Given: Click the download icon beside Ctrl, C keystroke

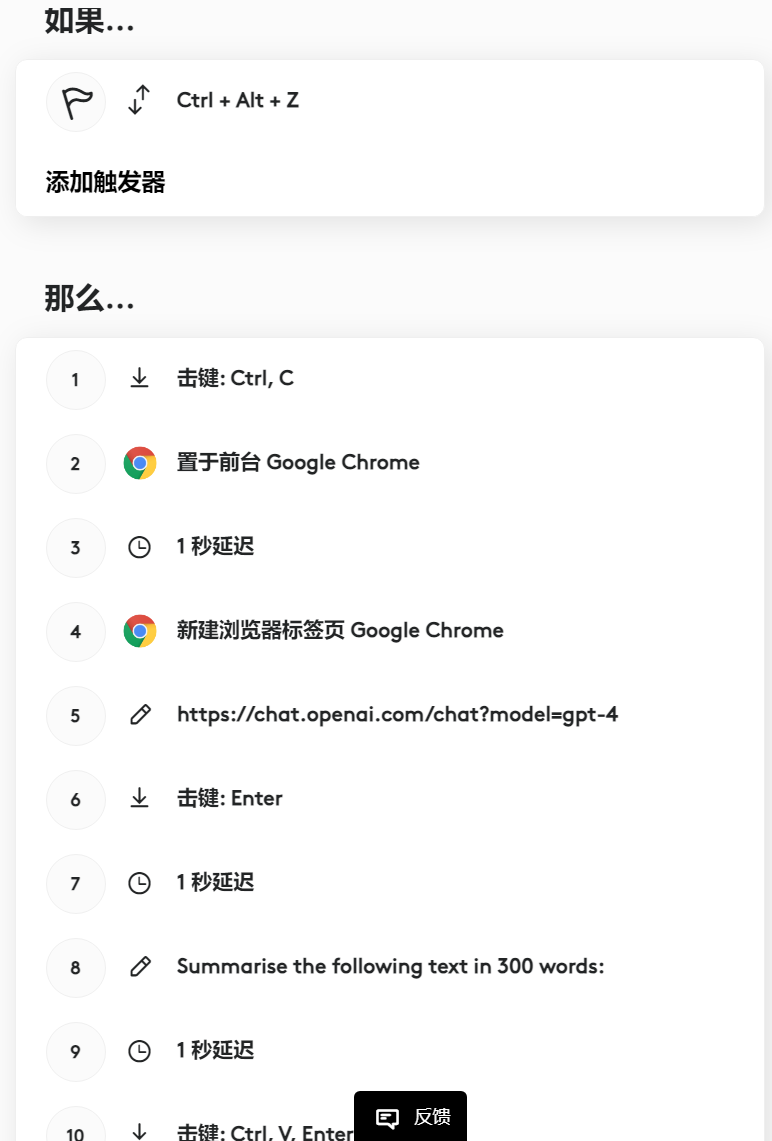Looking at the screenshot, I should (x=140, y=379).
